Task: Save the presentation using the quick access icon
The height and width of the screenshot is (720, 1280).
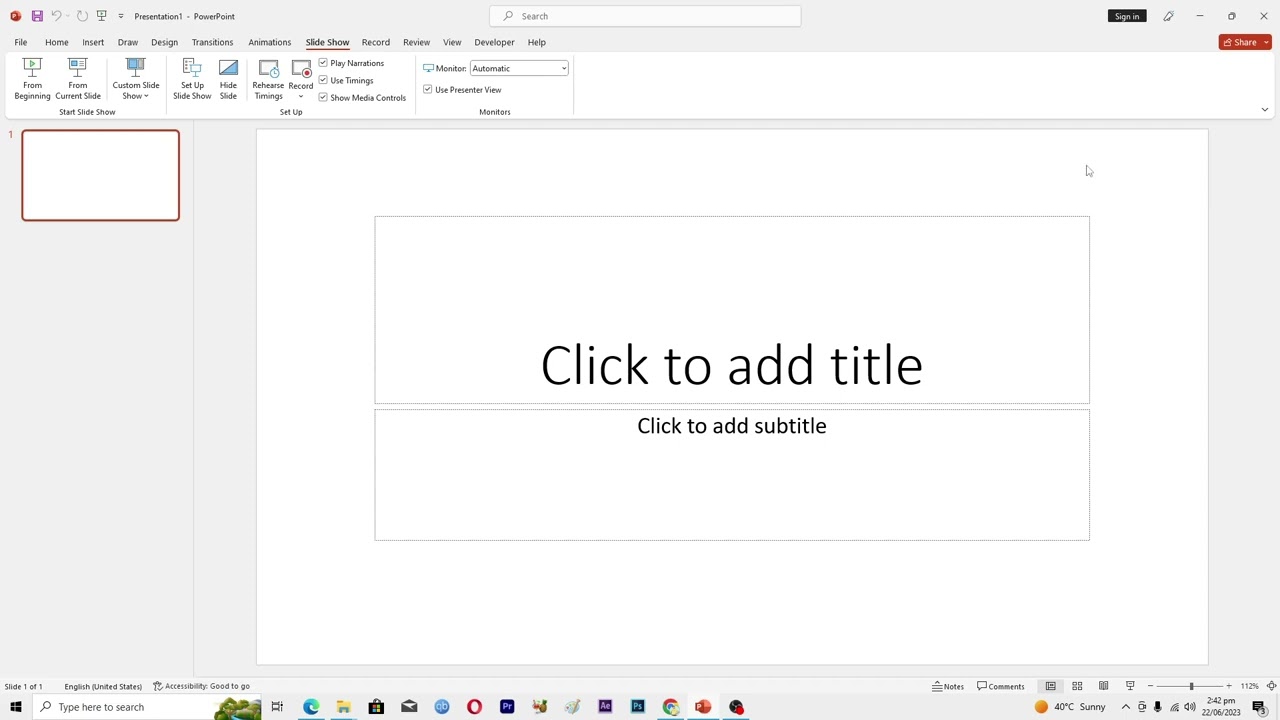Action: tap(37, 16)
